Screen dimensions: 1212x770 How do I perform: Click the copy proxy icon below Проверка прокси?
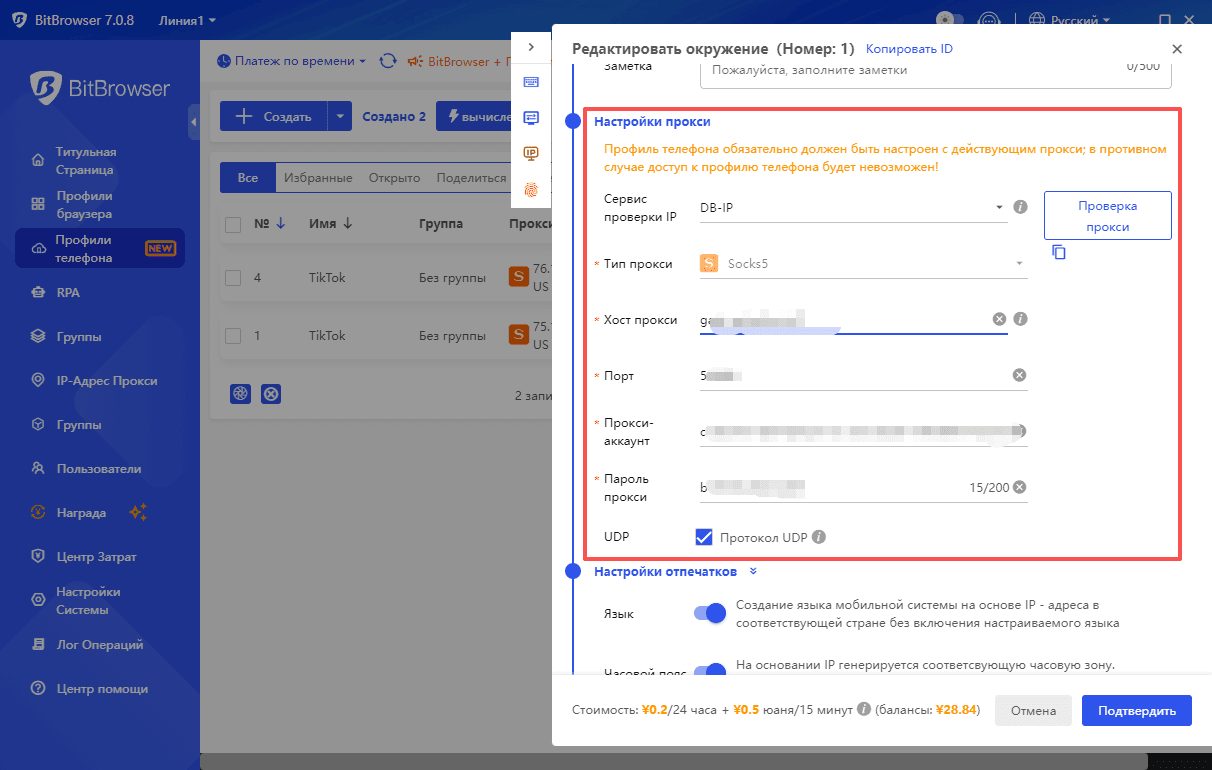(1059, 253)
